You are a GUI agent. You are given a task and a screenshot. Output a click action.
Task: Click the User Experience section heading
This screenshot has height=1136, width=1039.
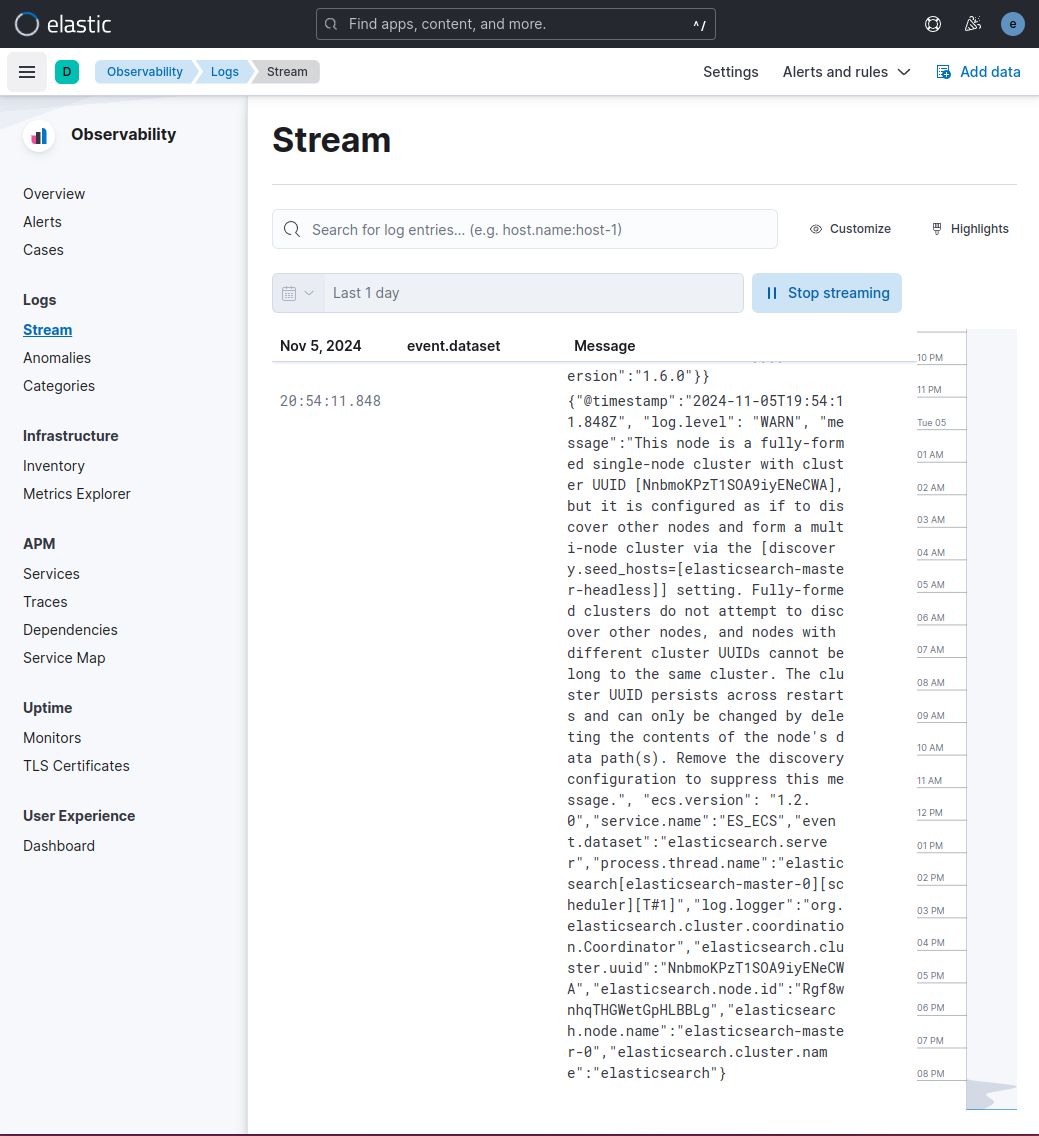coord(79,816)
